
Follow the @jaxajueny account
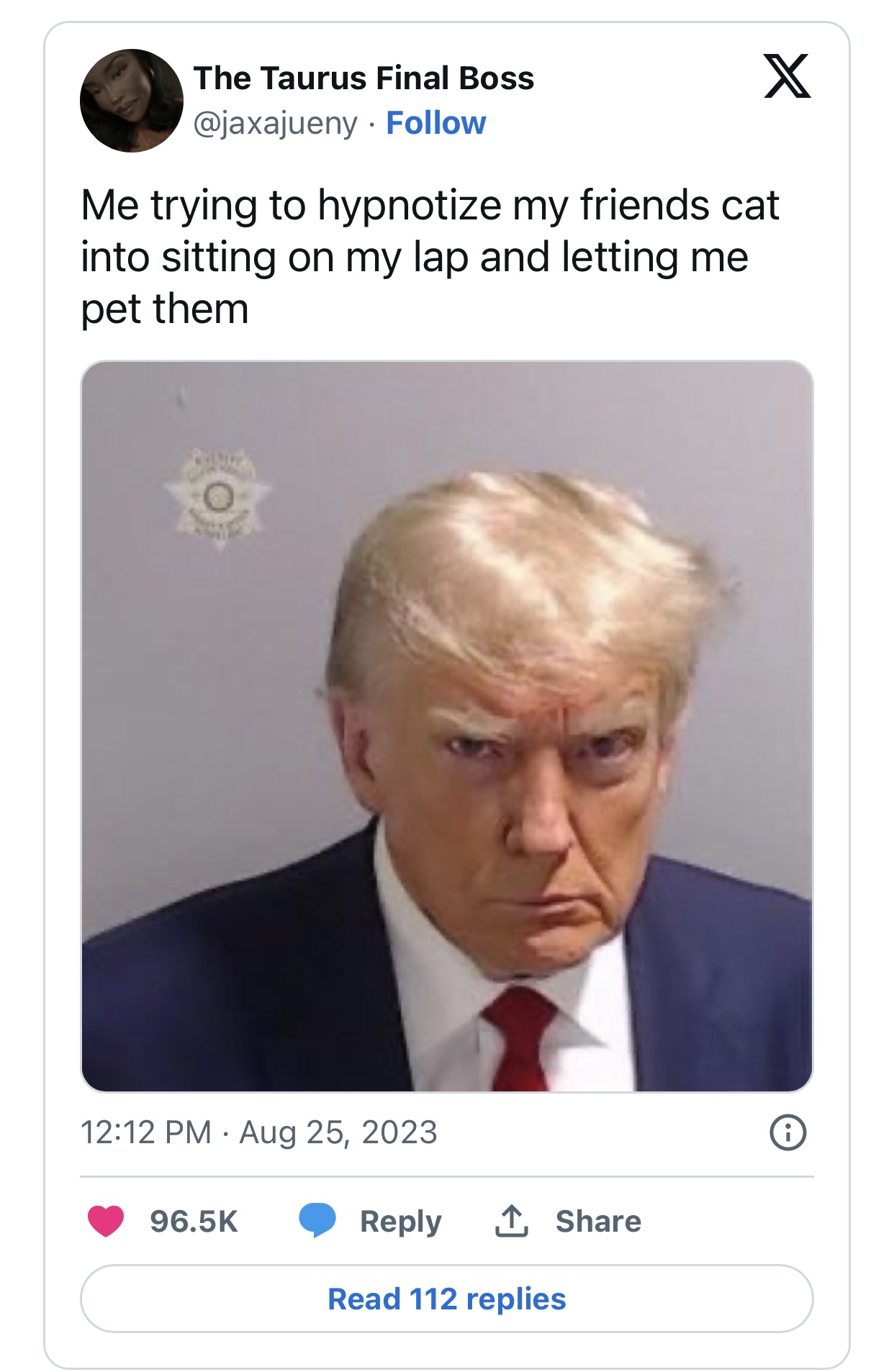(x=436, y=123)
